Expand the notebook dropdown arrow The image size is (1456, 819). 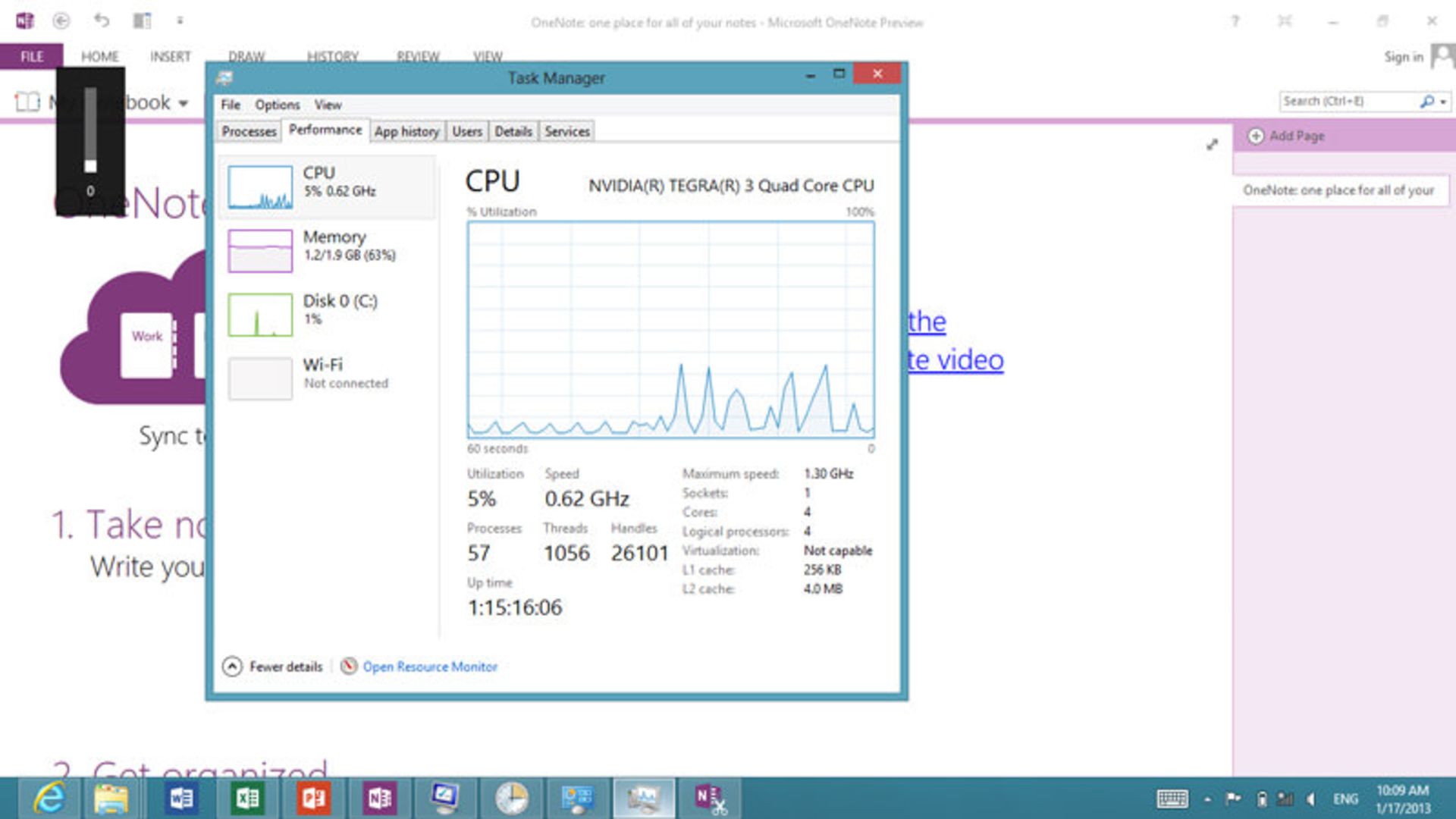184,103
